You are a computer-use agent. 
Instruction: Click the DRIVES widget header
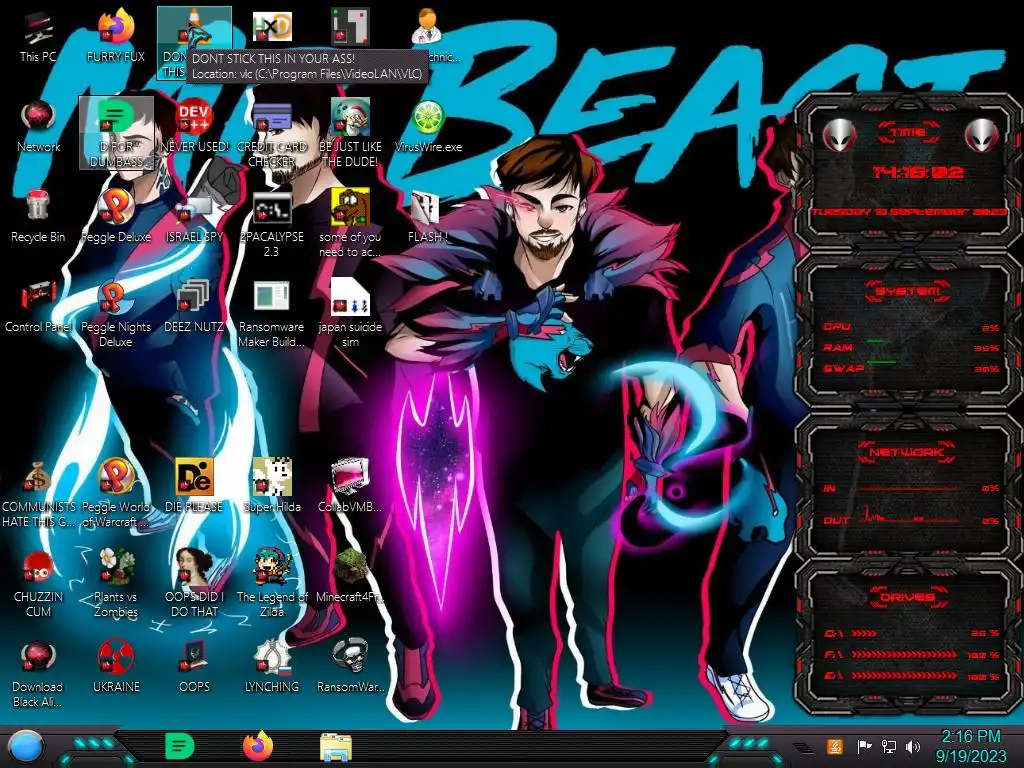pos(908,597)
